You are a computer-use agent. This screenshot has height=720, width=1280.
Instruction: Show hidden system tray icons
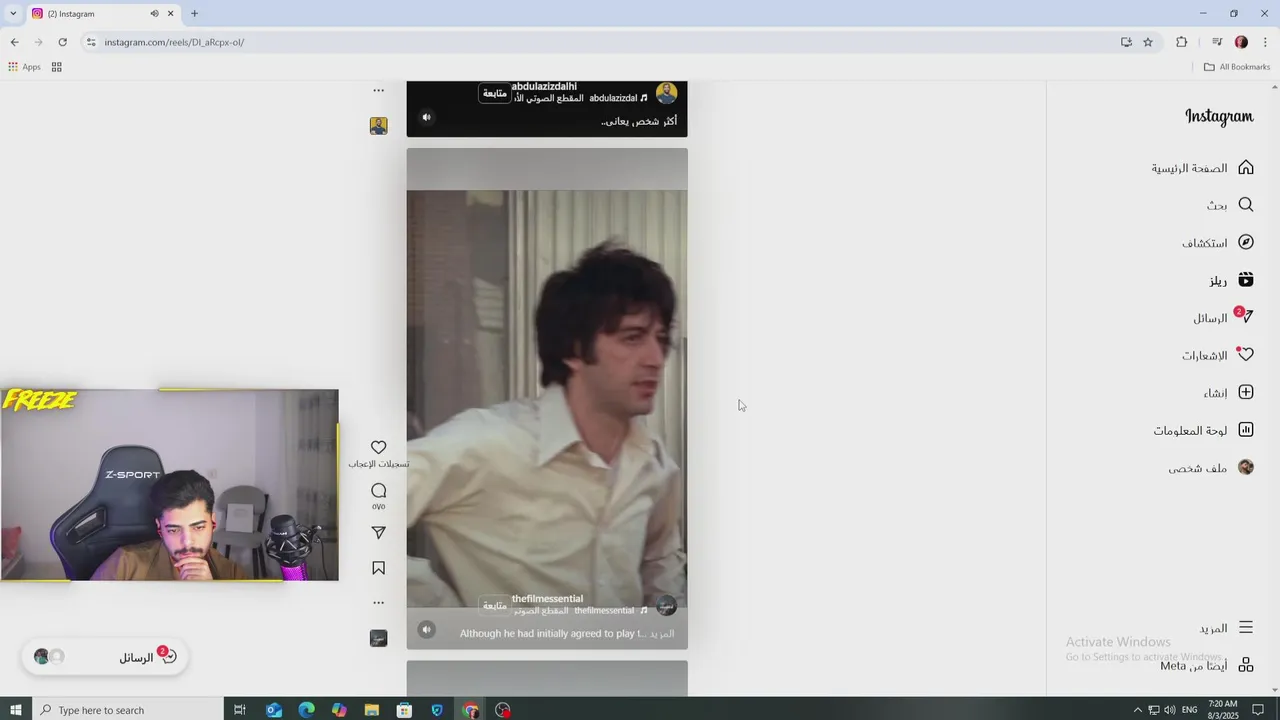point(1137,710)
